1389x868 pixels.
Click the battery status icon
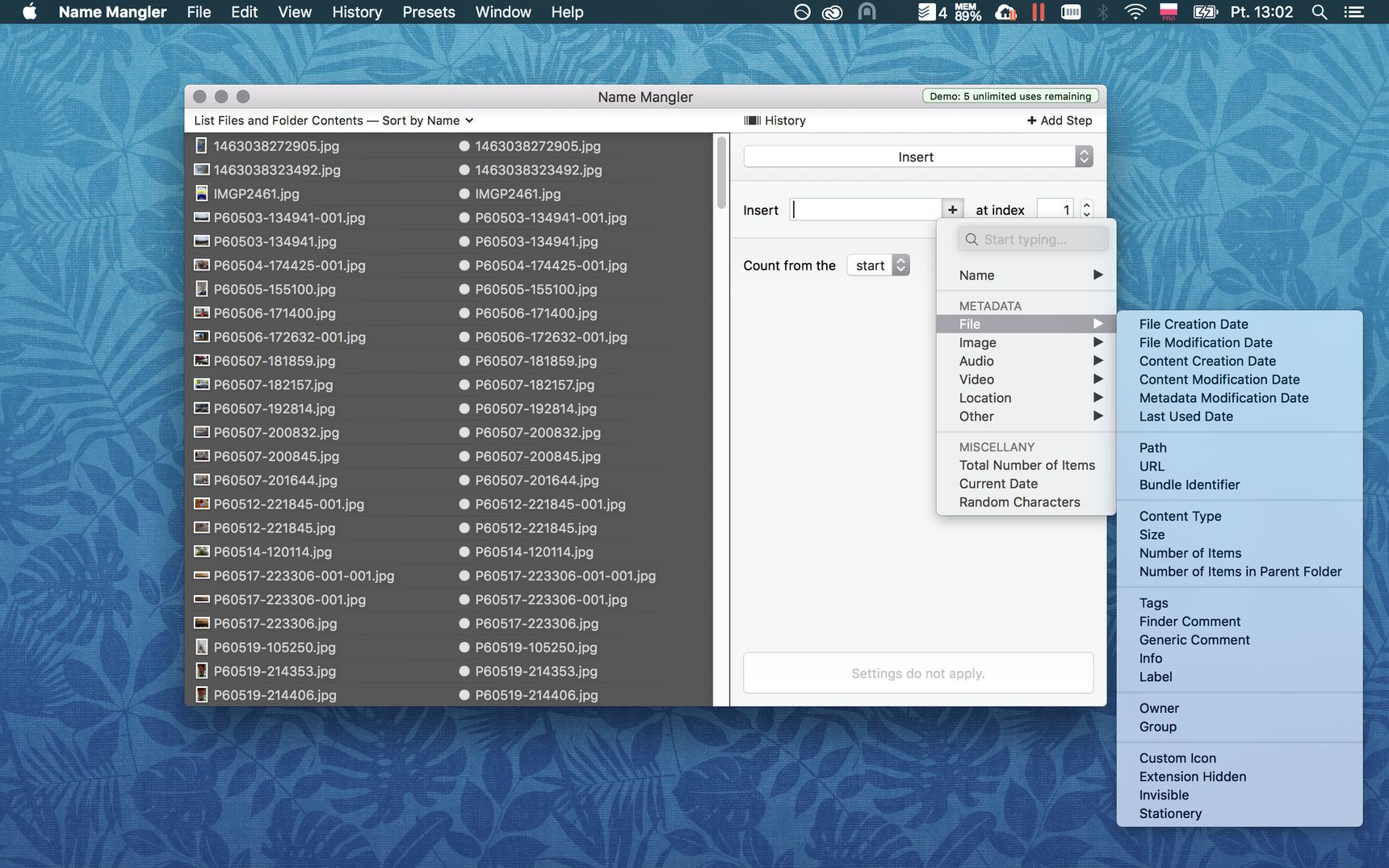(x=1205, y=11)
